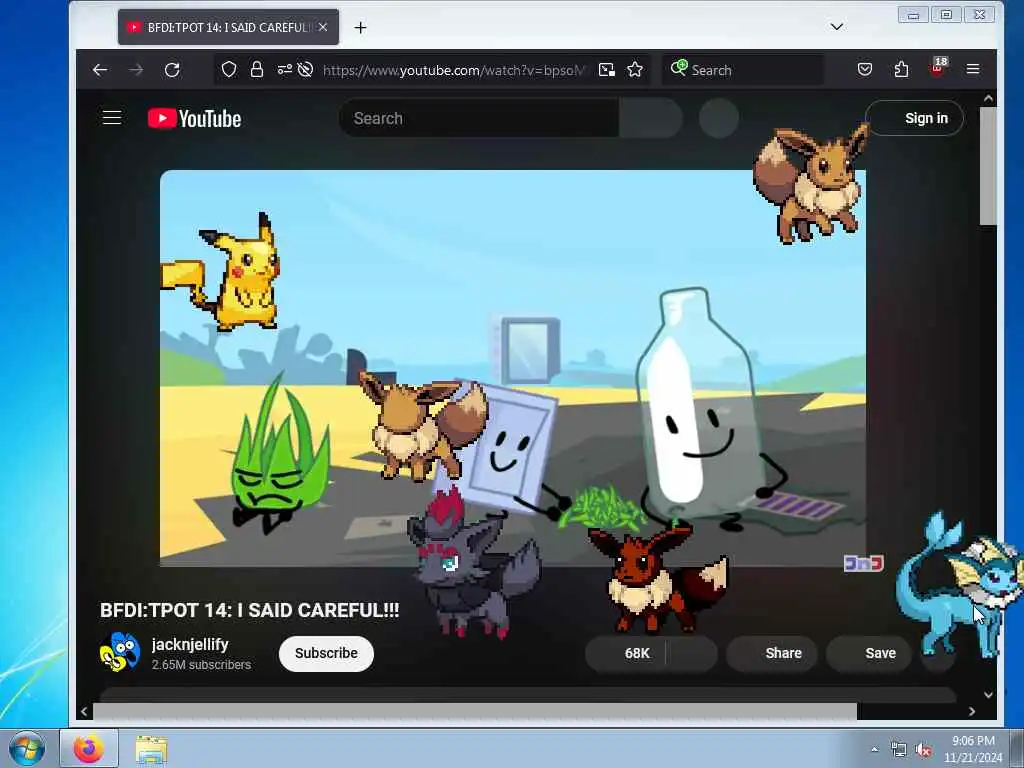Click the 2.65M subscribers text
The image size is (1024, 768).
201,665
